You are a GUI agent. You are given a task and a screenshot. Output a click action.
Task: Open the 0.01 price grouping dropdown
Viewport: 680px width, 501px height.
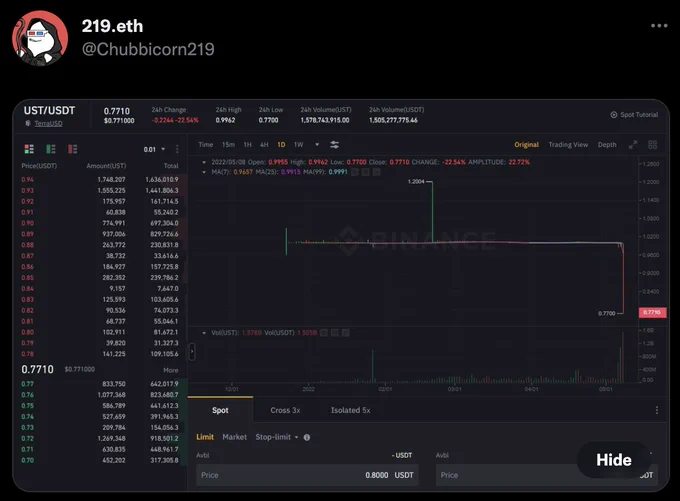154,149
